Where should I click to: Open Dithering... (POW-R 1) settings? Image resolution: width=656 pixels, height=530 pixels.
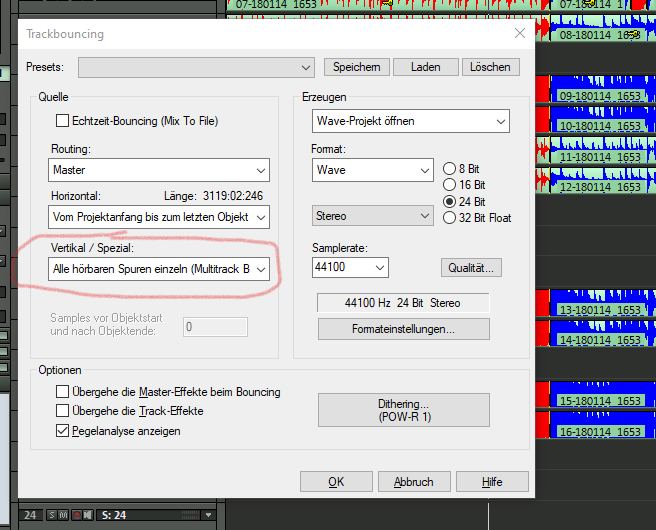point(404,410)
